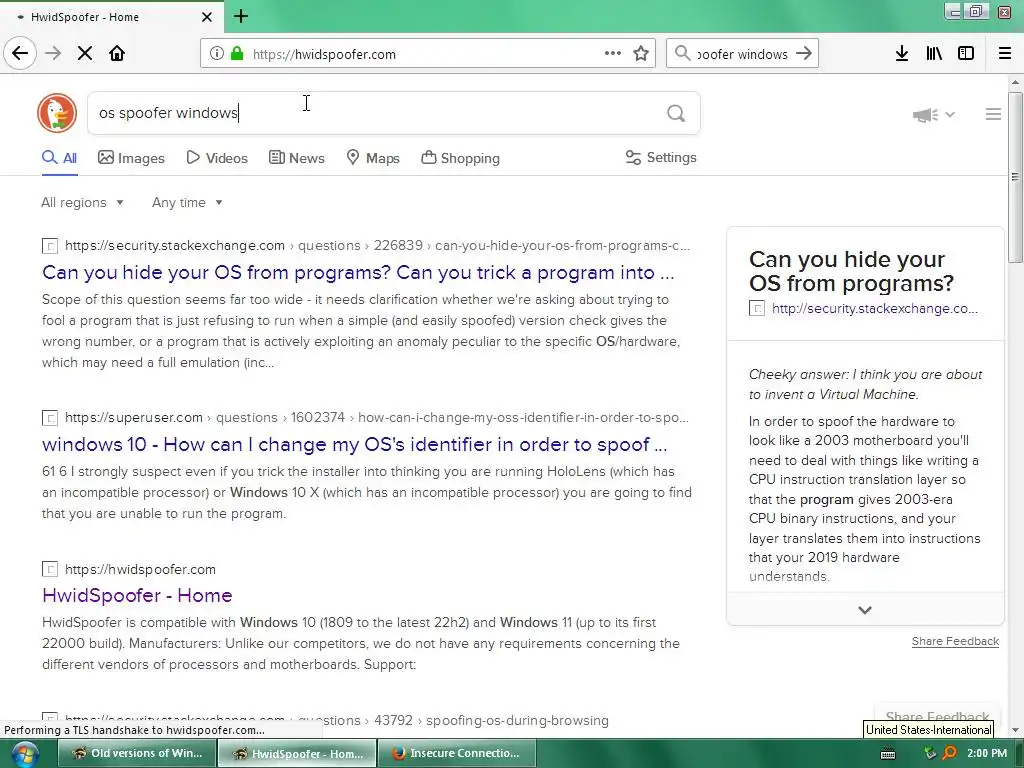The width and height of the screenshot is (1024, 768).
Task: Open 'Can you hide your OS from programs?' result
Action: coord(358,272)
